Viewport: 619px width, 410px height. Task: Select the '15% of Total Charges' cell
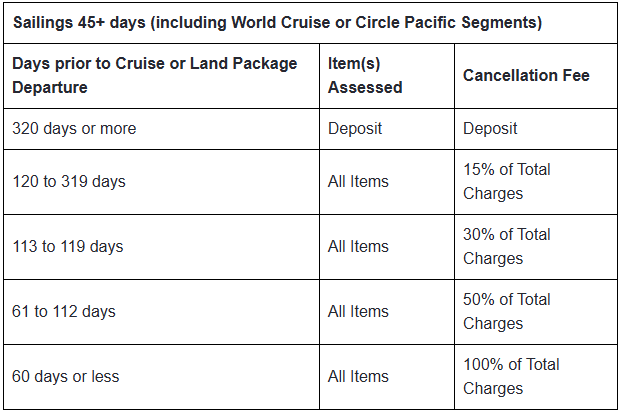click(507, 181)
